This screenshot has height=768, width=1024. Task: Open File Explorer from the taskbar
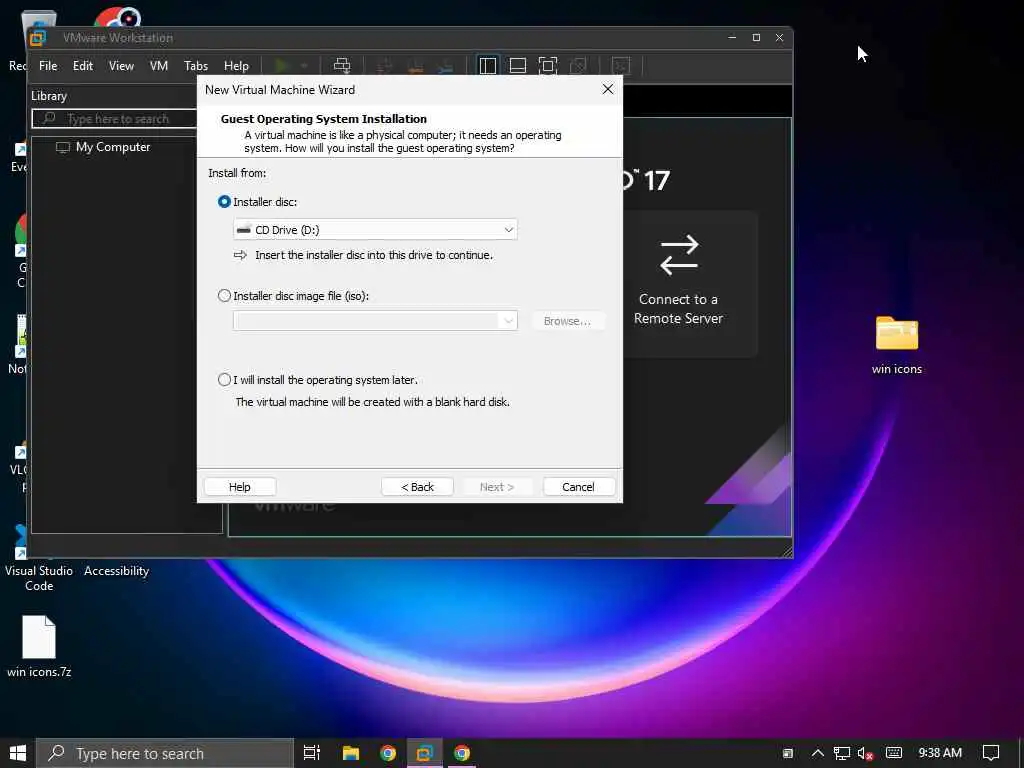[351, 753]
